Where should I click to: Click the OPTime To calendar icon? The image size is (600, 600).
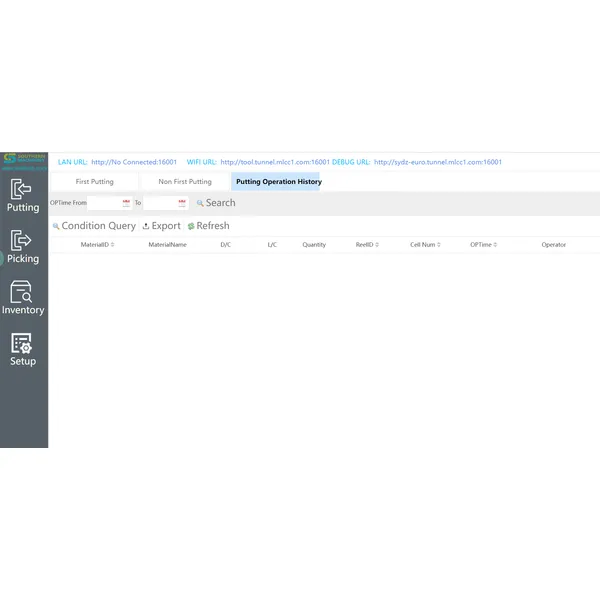tap(181, 203)
